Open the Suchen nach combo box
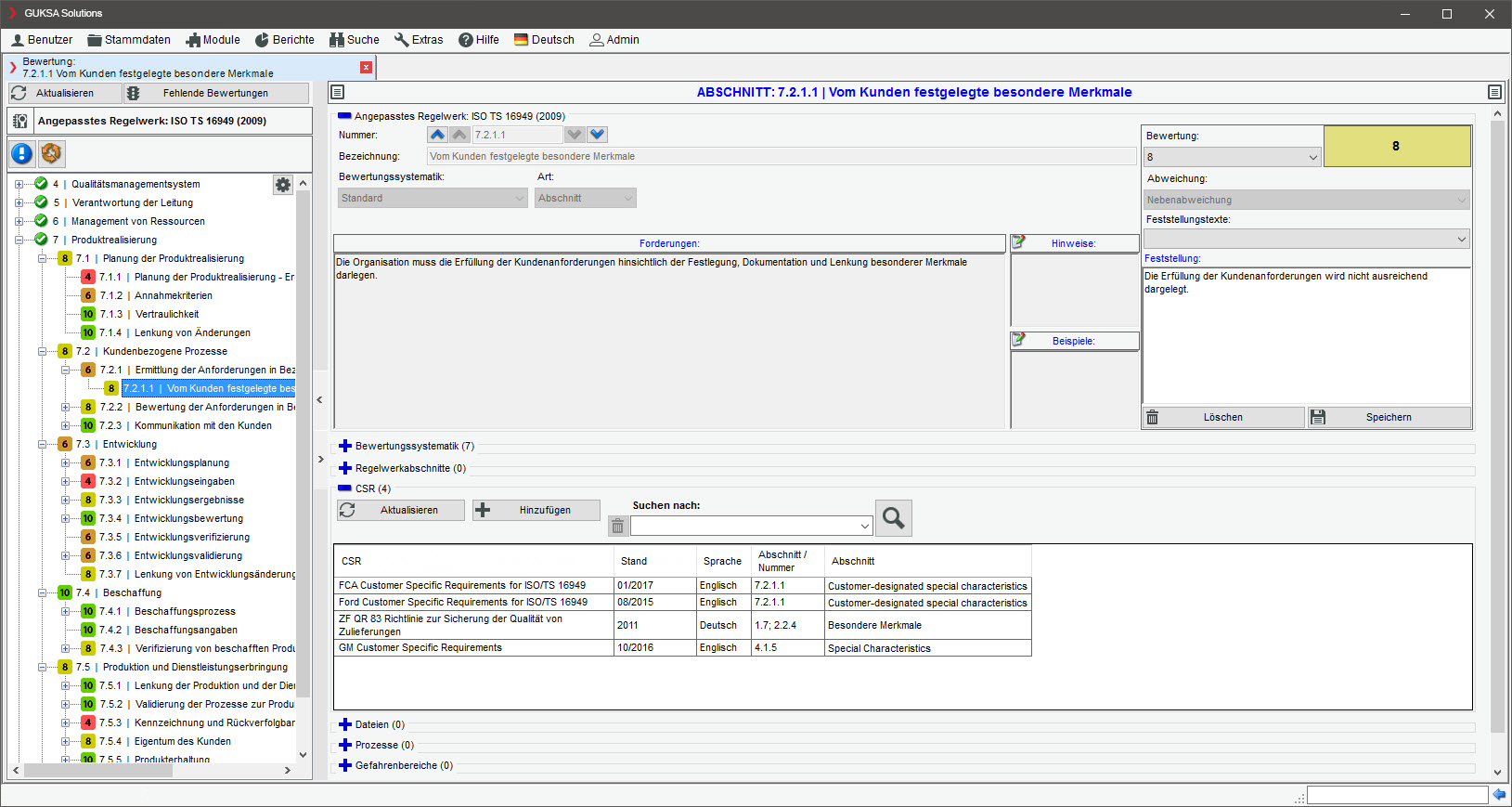The height and width of the screenshot is (807, 1512). pos(752,526)
